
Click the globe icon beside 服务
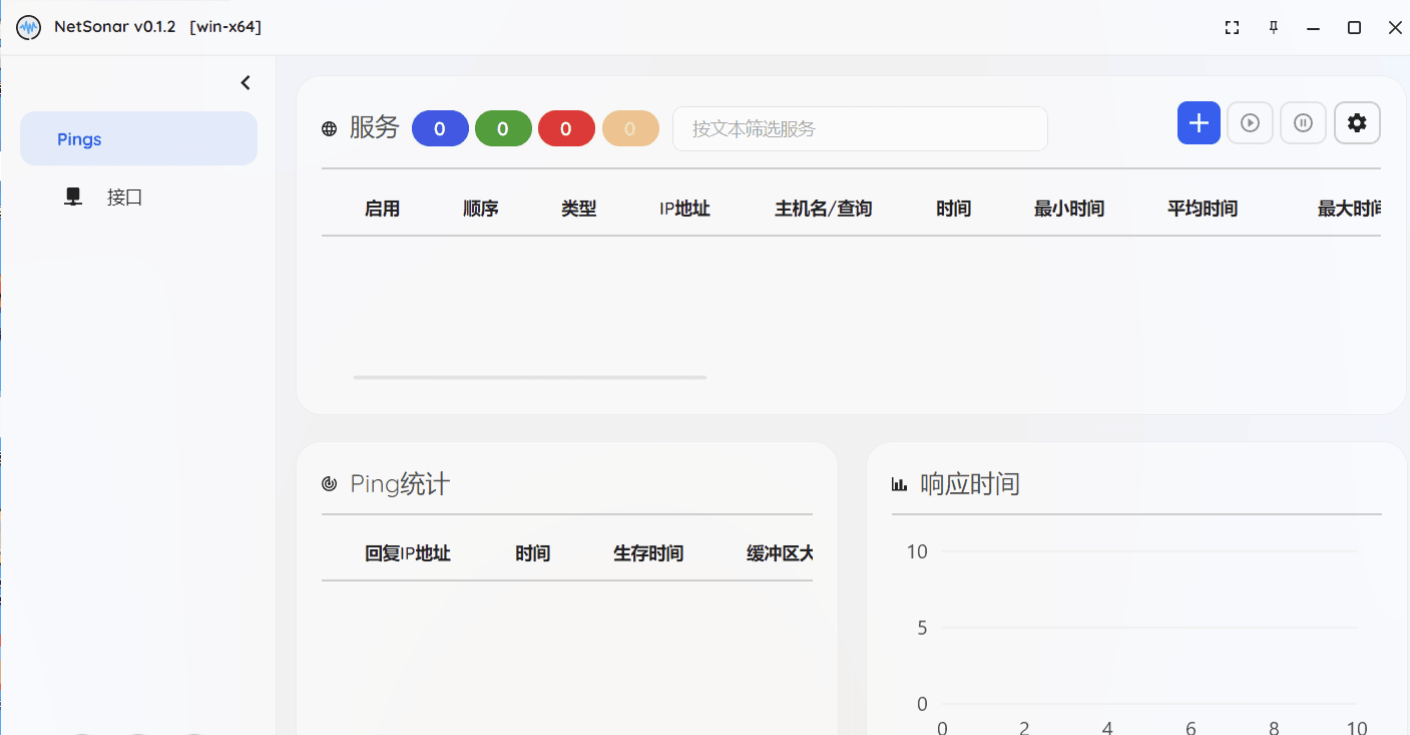[329, 128]
